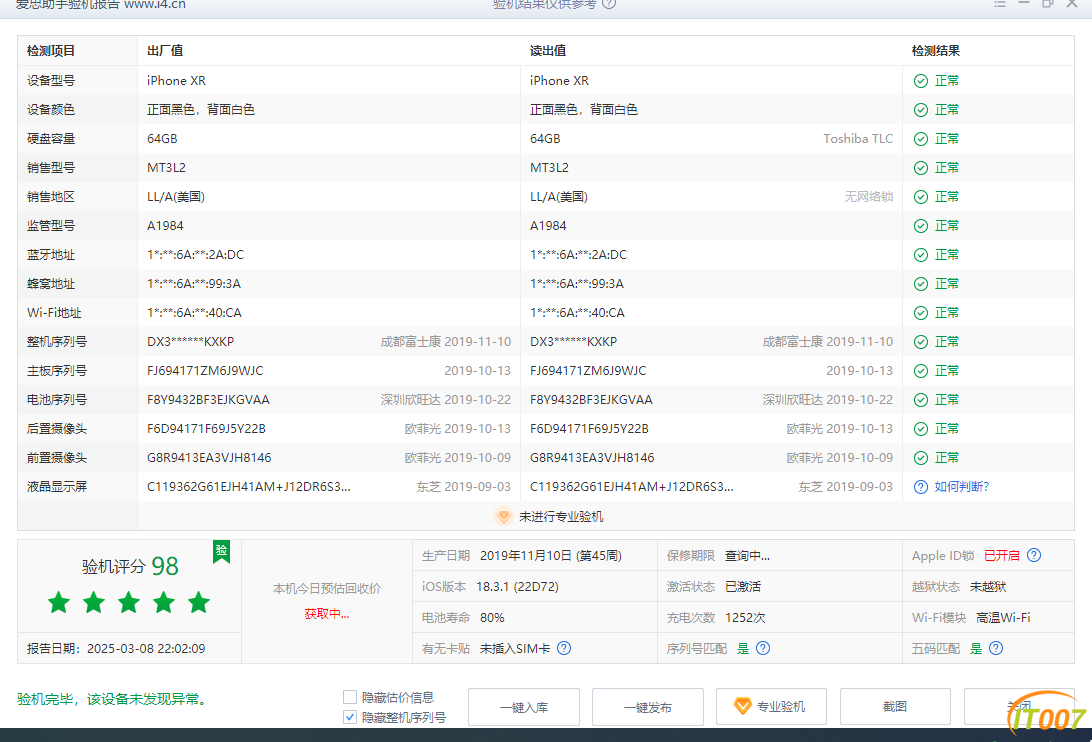Viewport: 1092px width, 742px height.
Task: Click the green check icon in 蓝牙地址 row
Action: pos(921,255)
